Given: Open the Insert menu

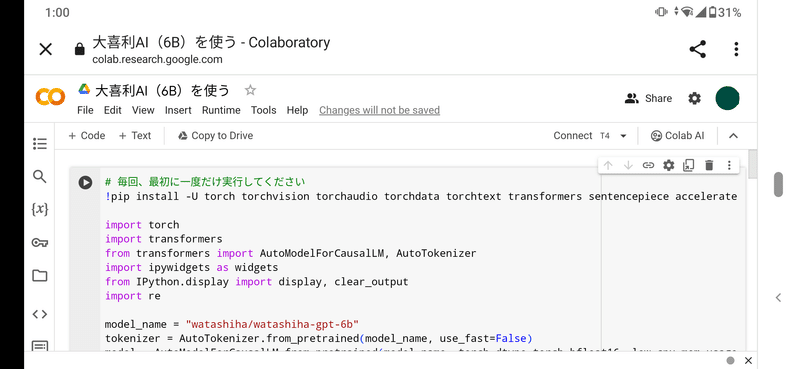Looking at the screenshot, I should pos(178,110).
